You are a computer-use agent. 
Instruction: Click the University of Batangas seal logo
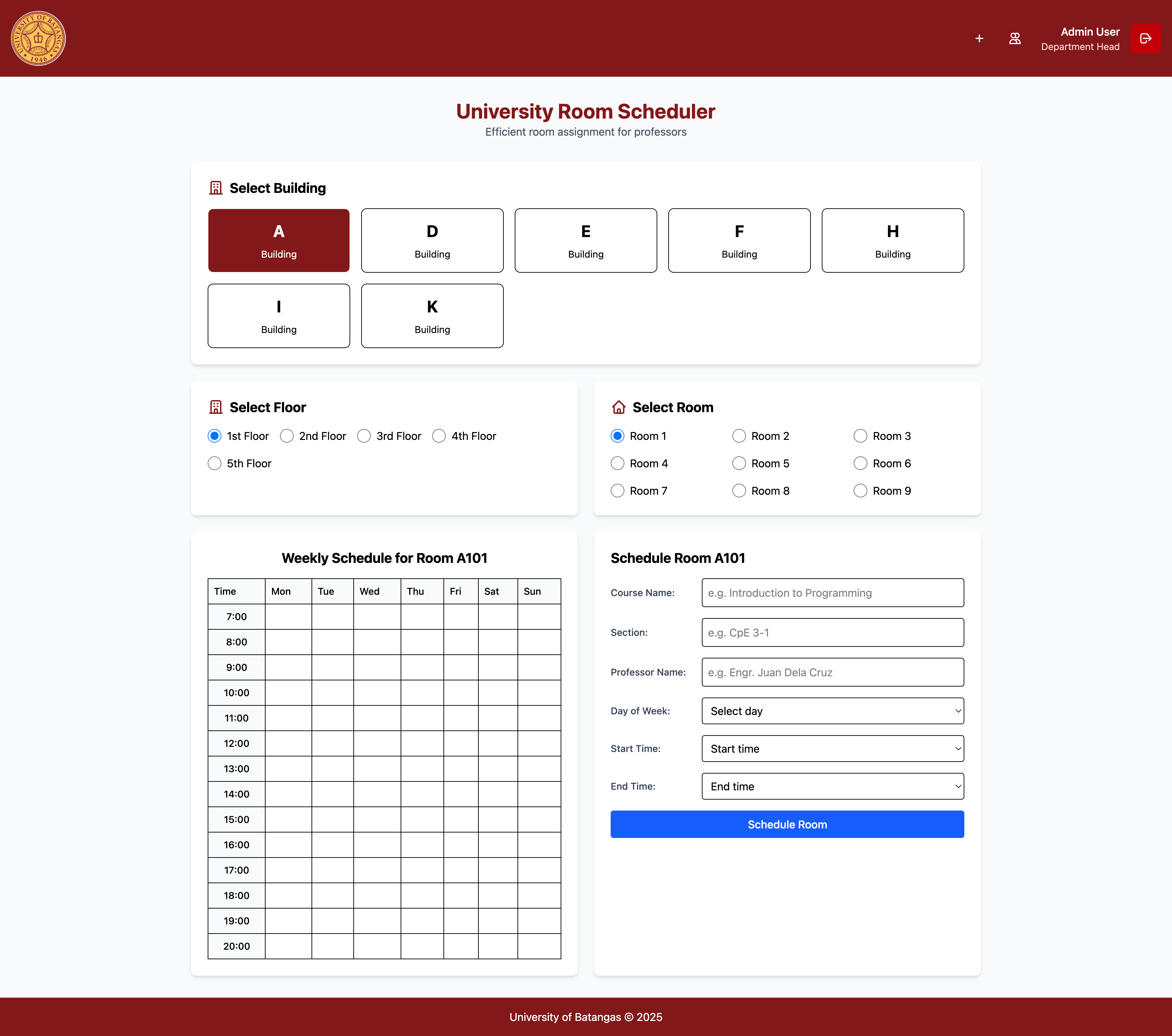tap(38, 38)
